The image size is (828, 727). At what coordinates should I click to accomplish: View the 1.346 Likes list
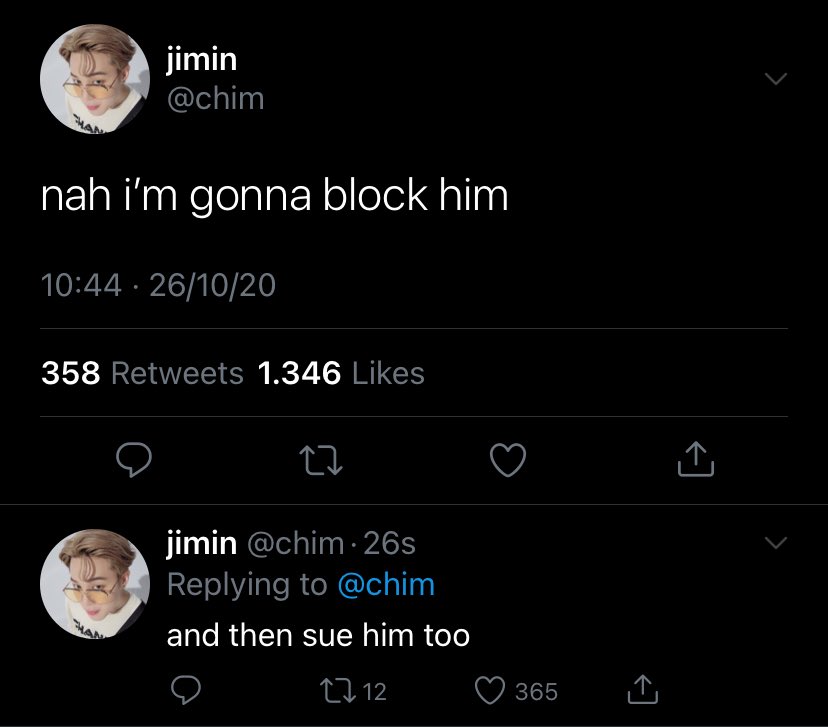pyautogui.click(x=341, y=373)
